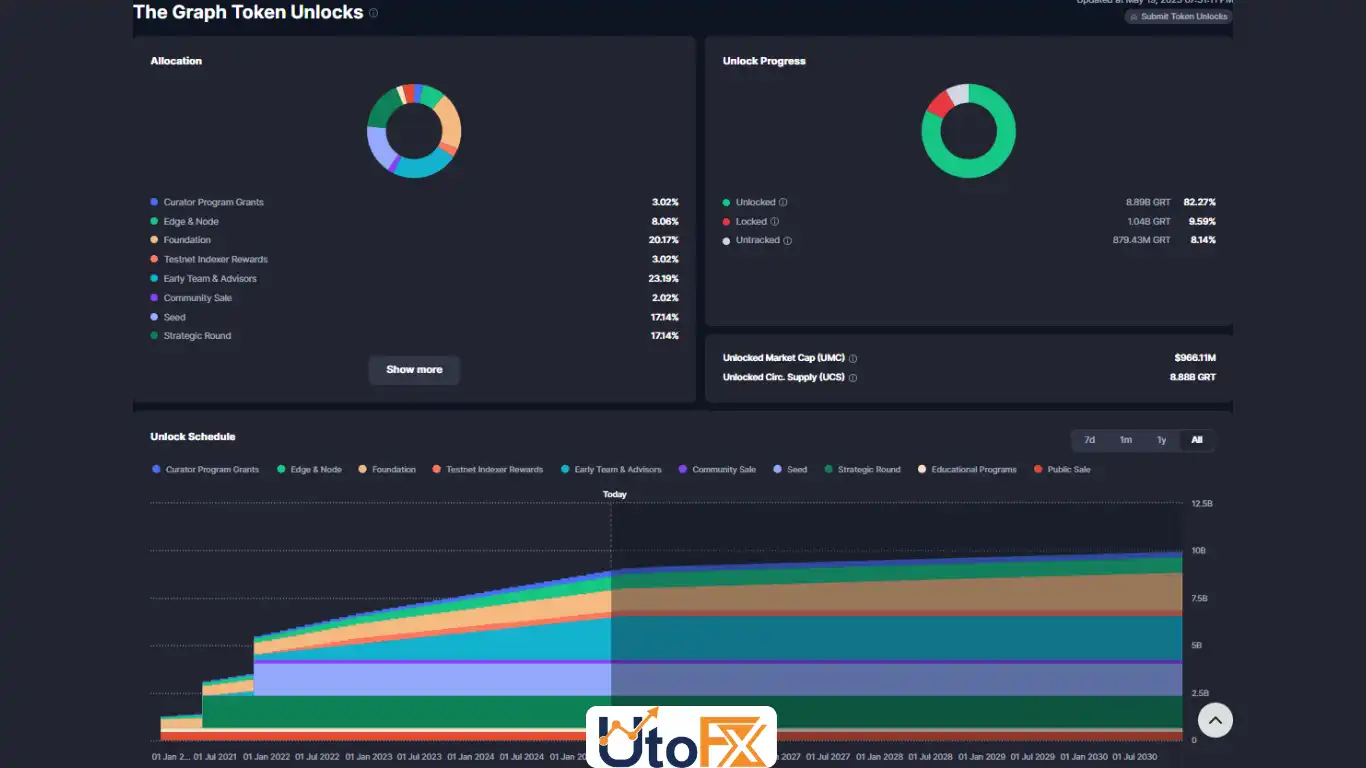1366x768 pixels.
Task: Click the 7.5B label on the chart axis
Action: coord(1200,598)
